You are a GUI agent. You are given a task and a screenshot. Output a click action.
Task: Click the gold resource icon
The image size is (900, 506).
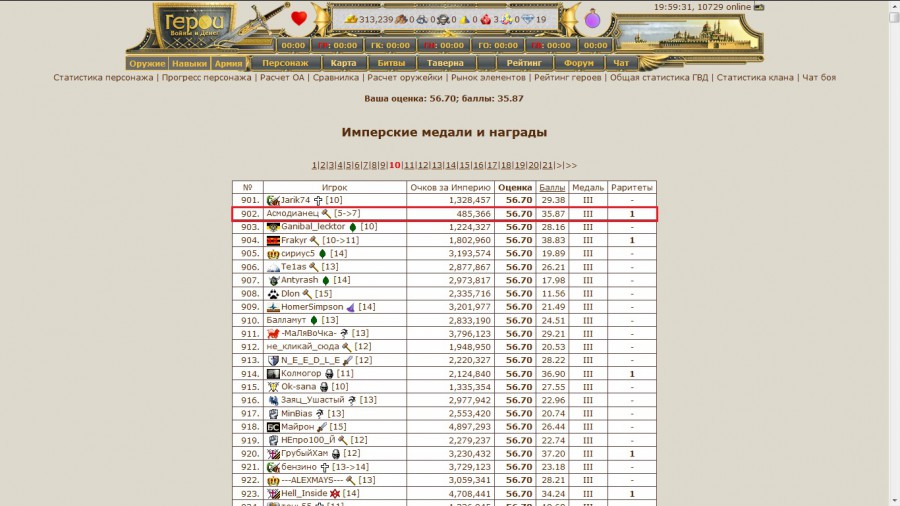pos(351,20)
